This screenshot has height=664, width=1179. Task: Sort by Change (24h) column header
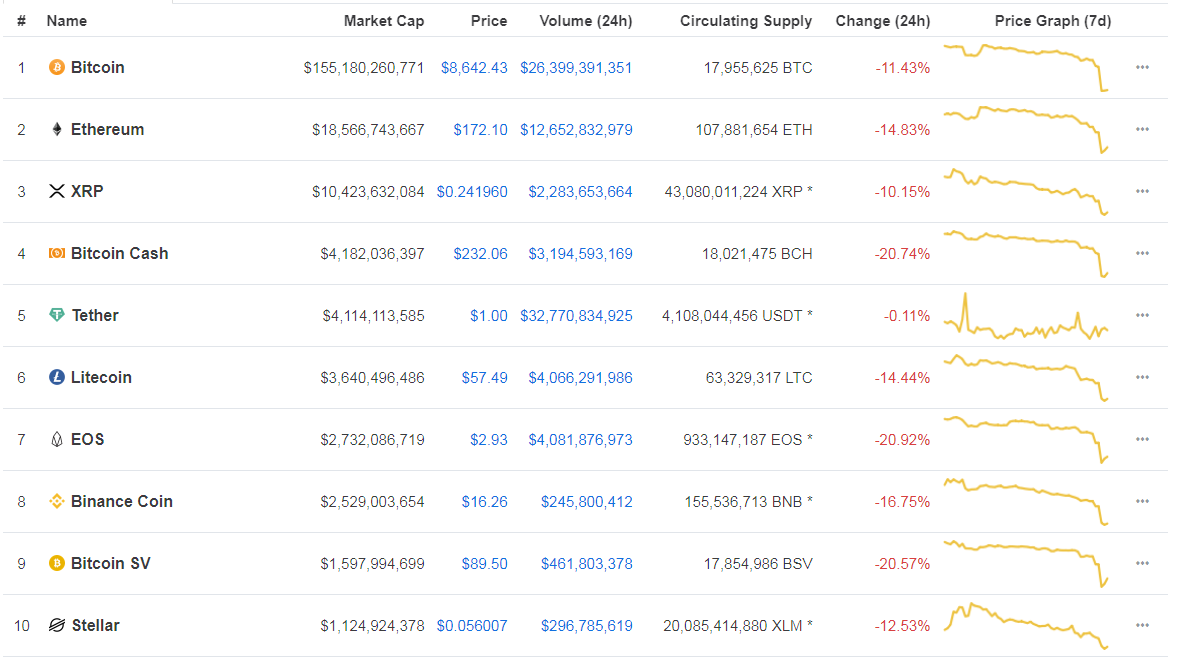point(883,21)
